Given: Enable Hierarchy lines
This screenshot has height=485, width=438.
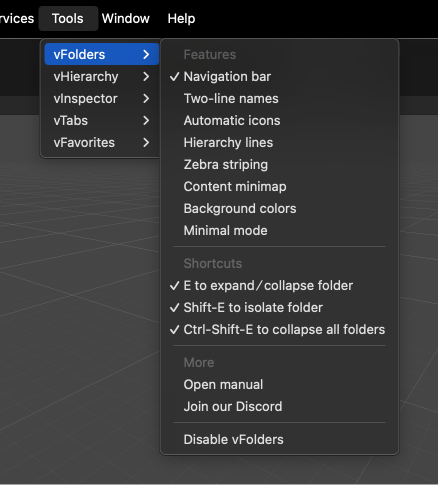Looking at the screenshot, I should (x=279, y=143).
